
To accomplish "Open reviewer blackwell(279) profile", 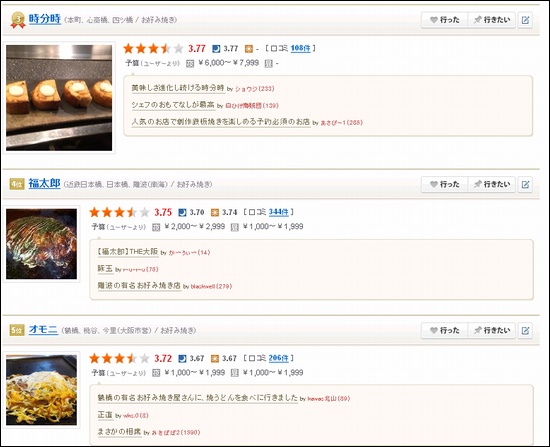I will 211,286.
